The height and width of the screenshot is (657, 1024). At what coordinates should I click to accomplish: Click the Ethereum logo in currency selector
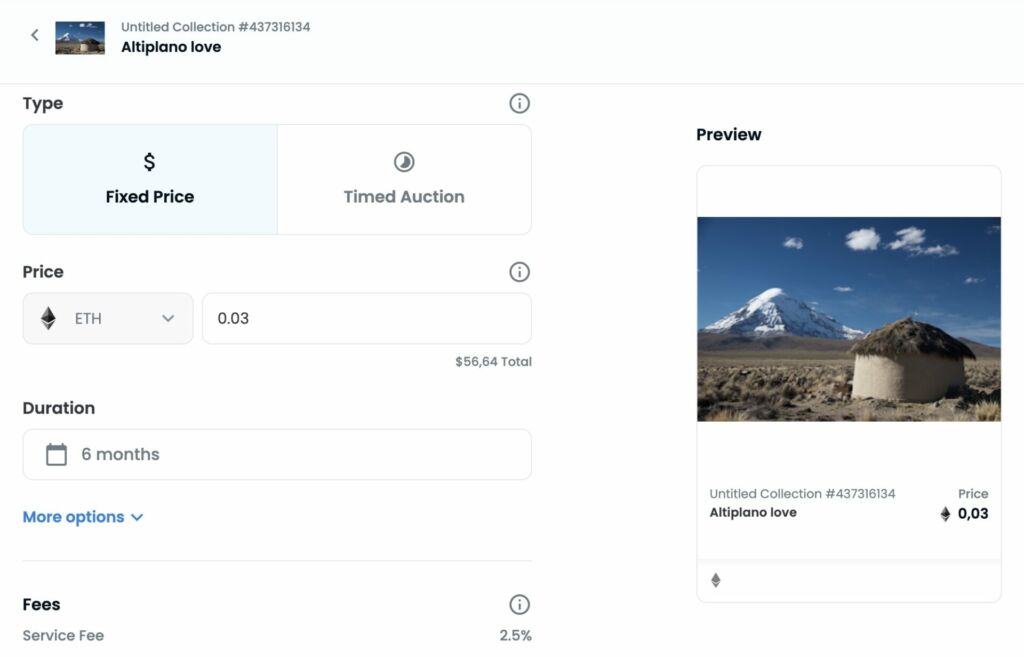click(x=48, y=318)
